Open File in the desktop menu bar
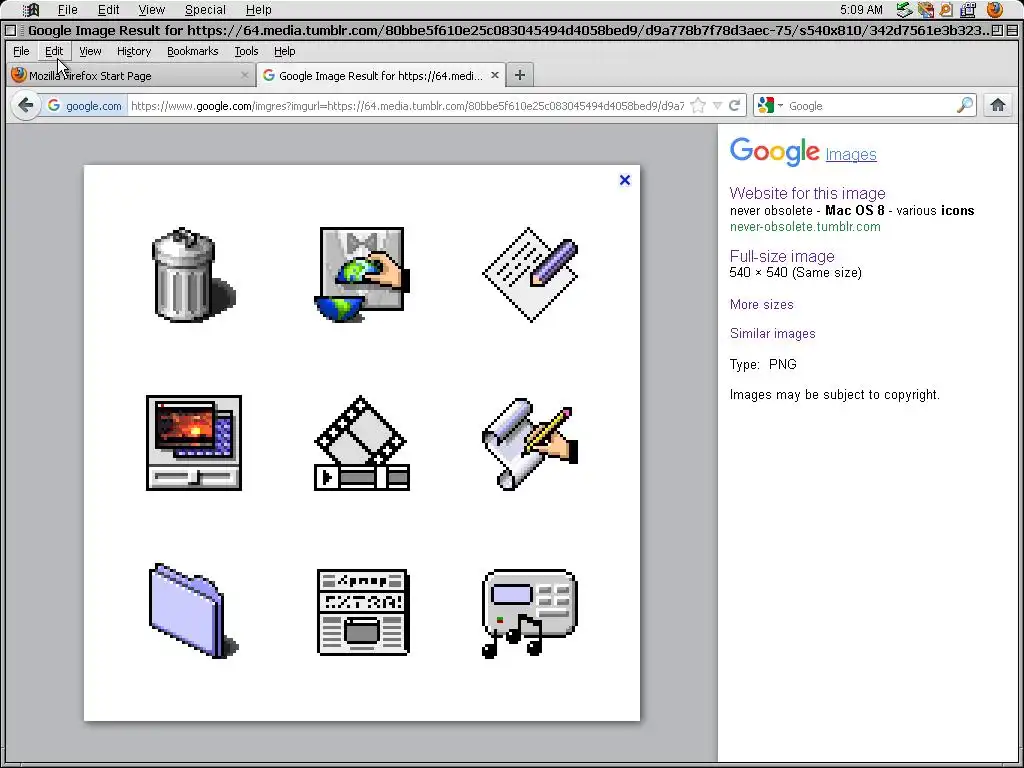This screenshot has height=768, width=1024. pyautogui.click(x=67, y=10)
